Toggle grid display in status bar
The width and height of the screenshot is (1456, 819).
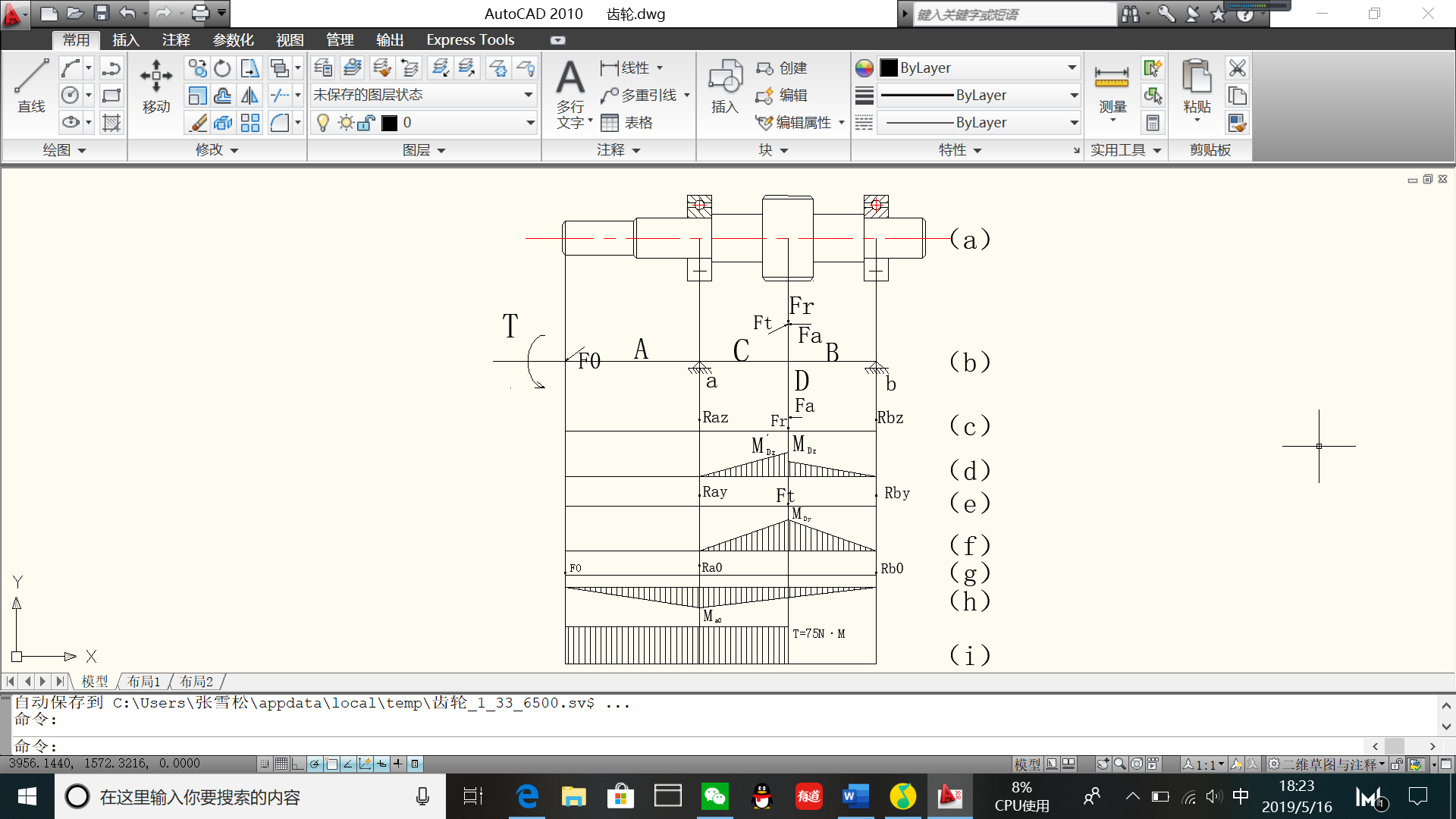[281, 764]
